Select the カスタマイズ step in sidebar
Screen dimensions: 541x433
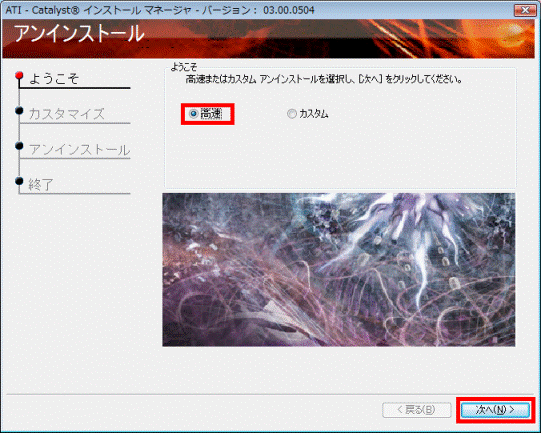tap(67, 114)
